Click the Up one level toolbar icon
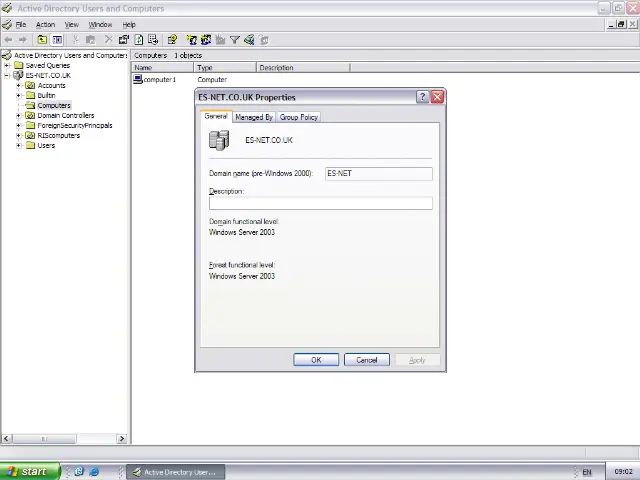 click(42, 40)
